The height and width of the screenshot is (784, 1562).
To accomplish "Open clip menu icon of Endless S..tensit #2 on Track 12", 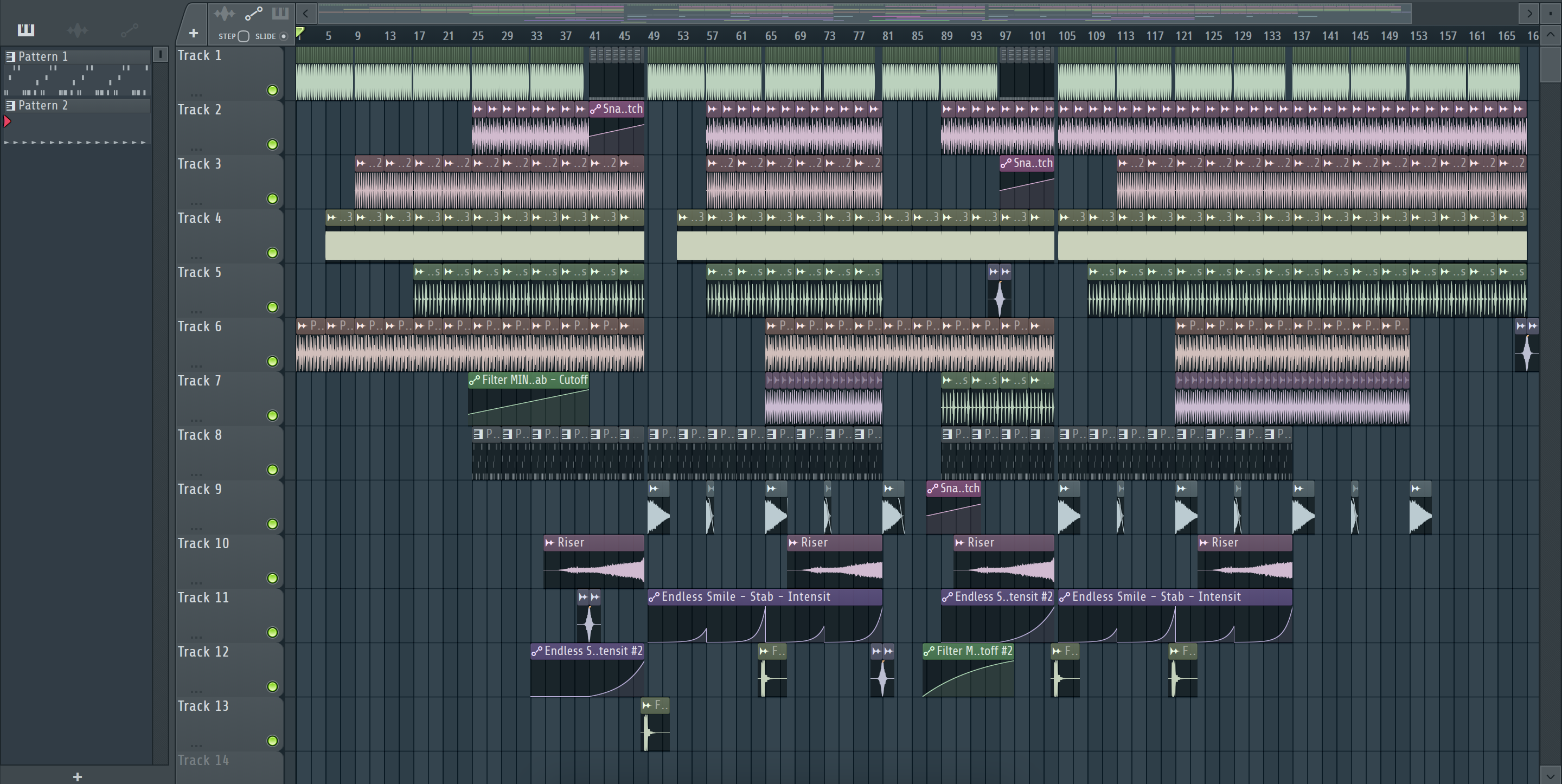I will (x=536, y=651).
